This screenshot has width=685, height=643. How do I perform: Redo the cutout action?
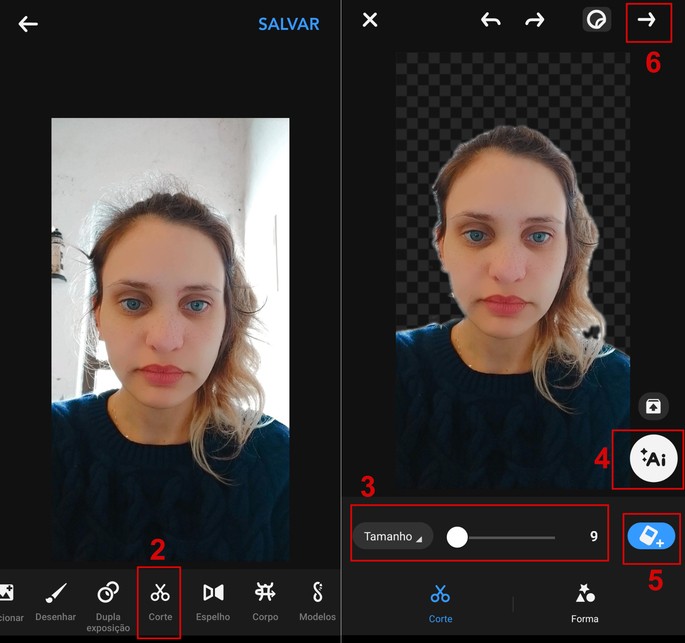click(x=535, y=21)
